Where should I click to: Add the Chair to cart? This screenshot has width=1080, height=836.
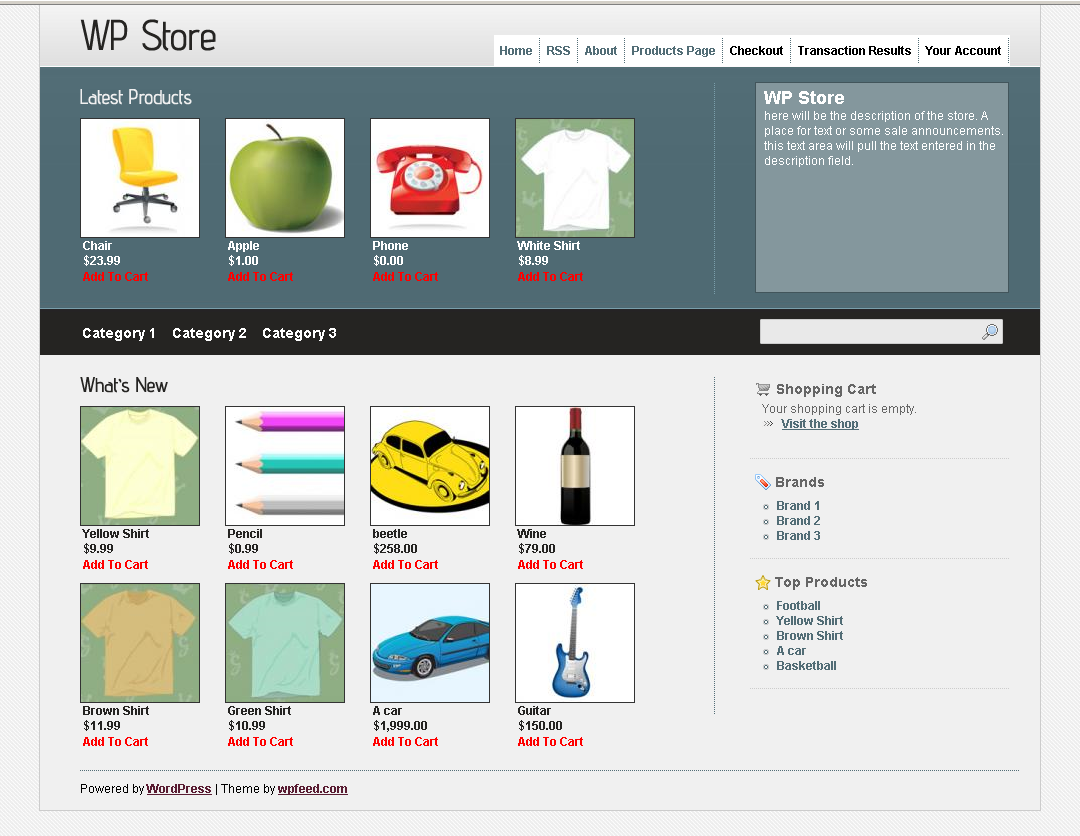115,277
